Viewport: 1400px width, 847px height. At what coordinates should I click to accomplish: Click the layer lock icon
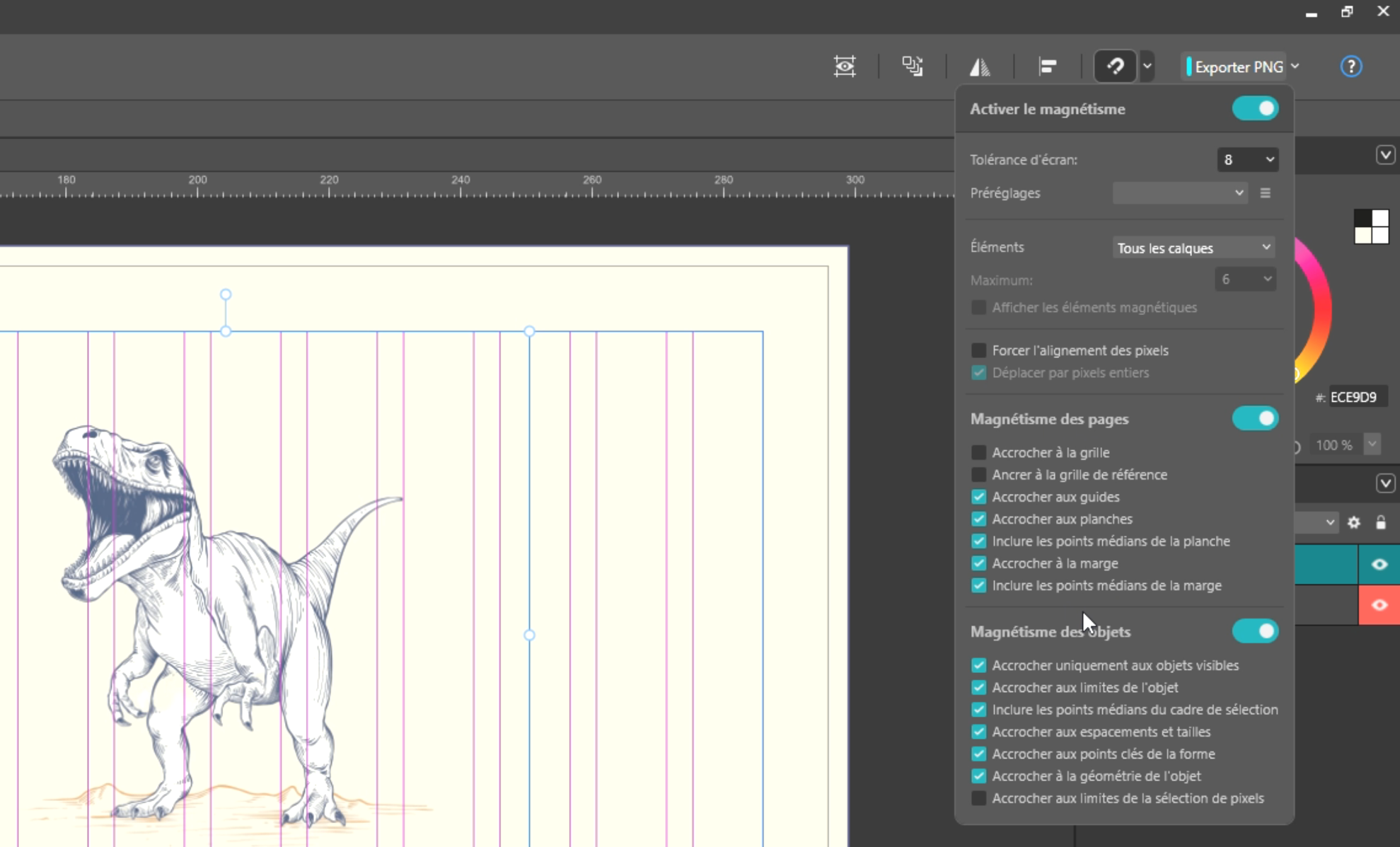[1381, 523]
